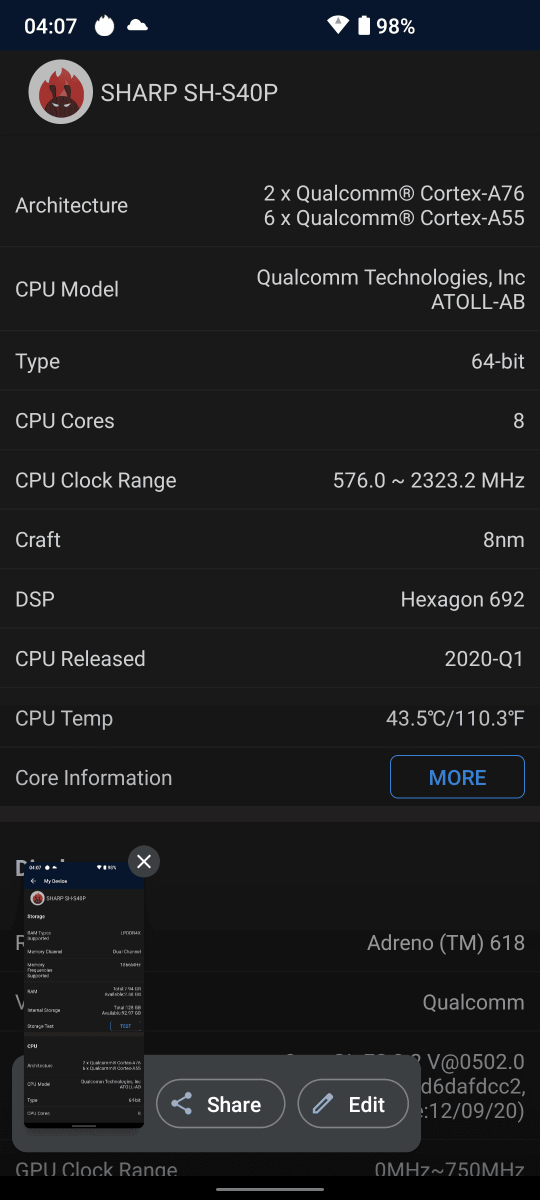This screenshot has width=540, height=1200.
Task: Select the Architecture row
Action: 270,205
